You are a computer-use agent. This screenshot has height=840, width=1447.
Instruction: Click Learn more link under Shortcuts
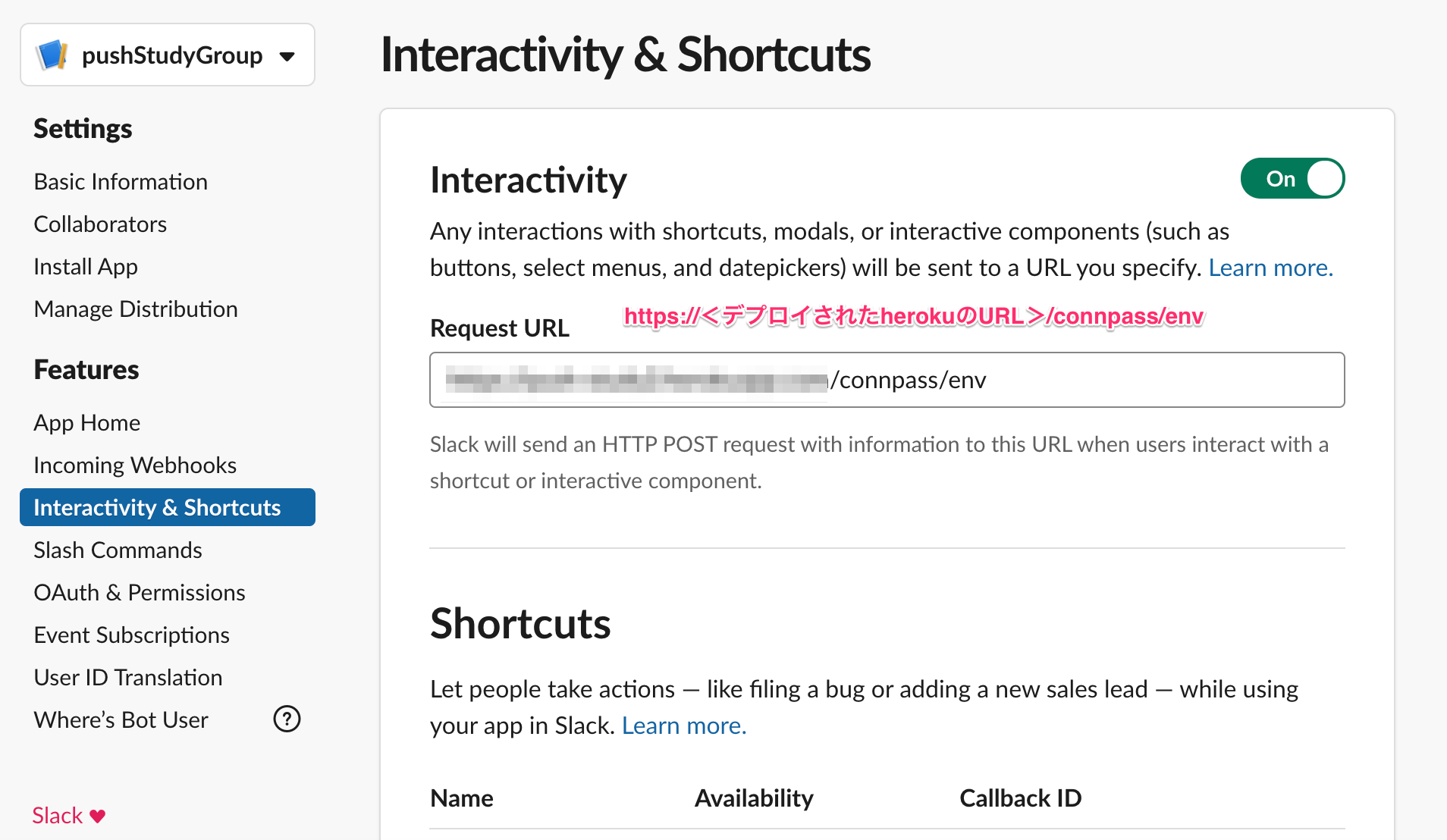tap(684, 726)
